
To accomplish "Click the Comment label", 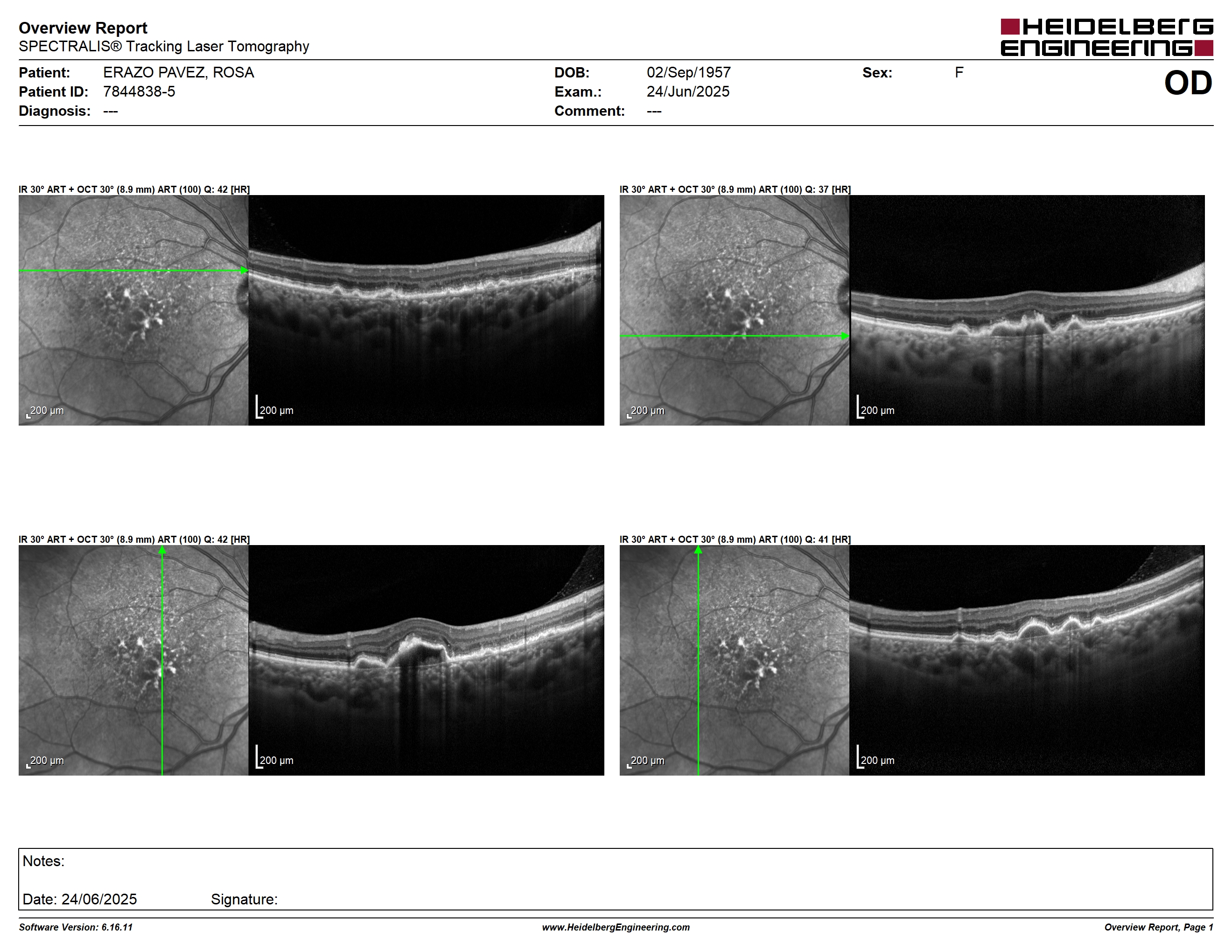I will pos(589,111).
